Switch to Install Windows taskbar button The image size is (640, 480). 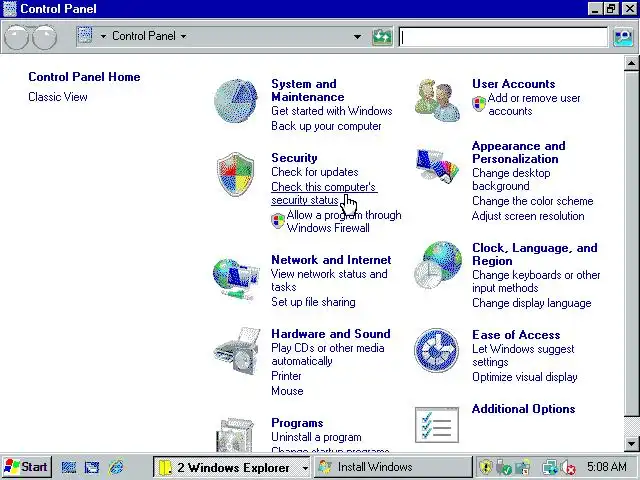393,467
